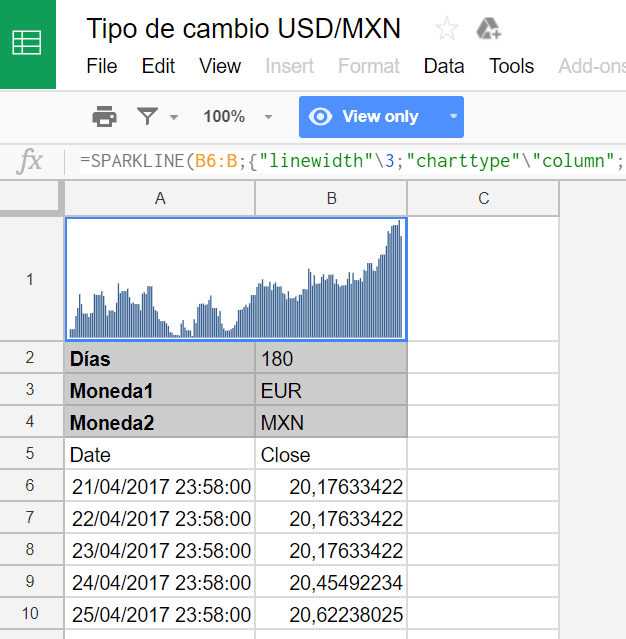The width and height of the screenshot is (626, 639).
Task: Open the Format menu
Action: 369,66
